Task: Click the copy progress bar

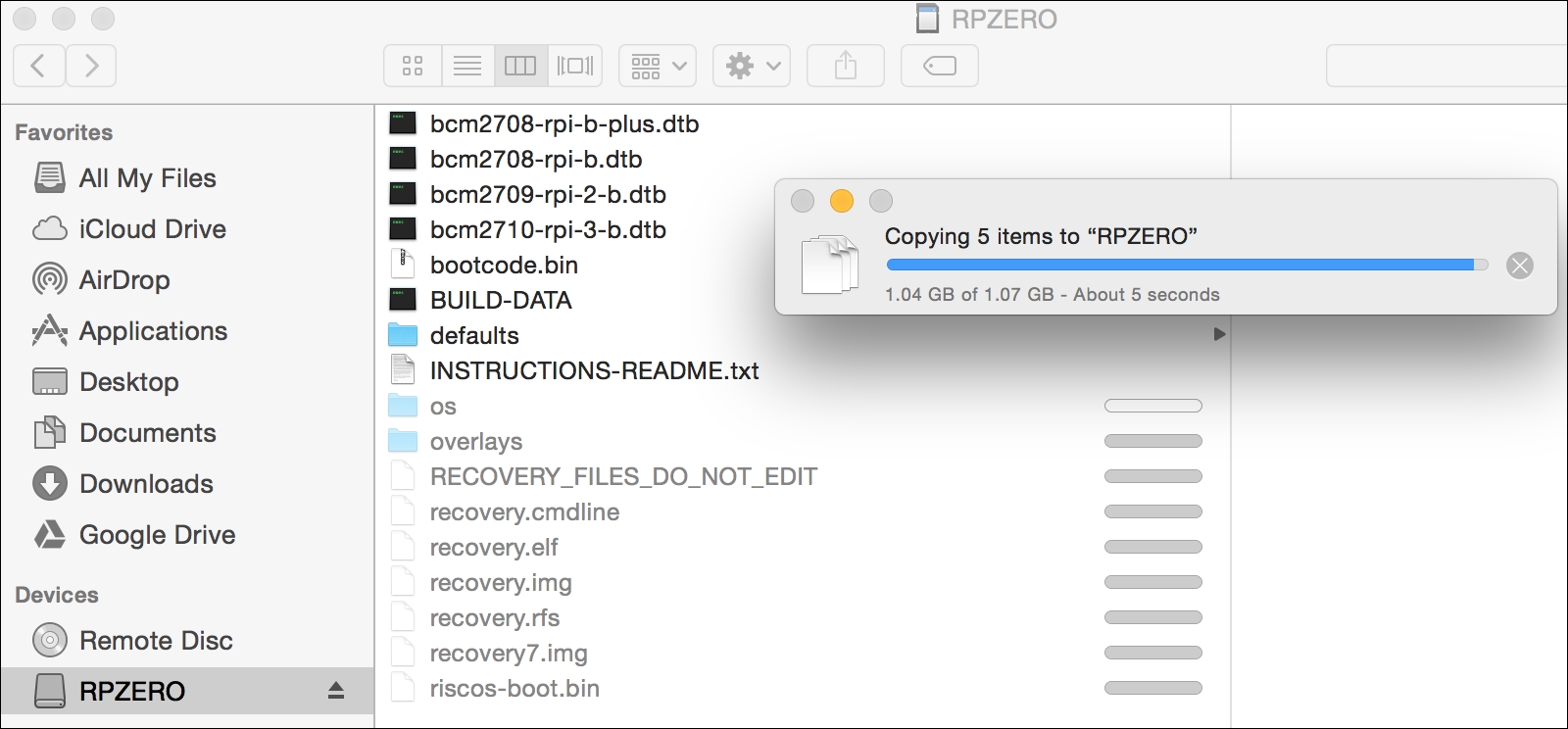Action: [x=1187, y=265]
